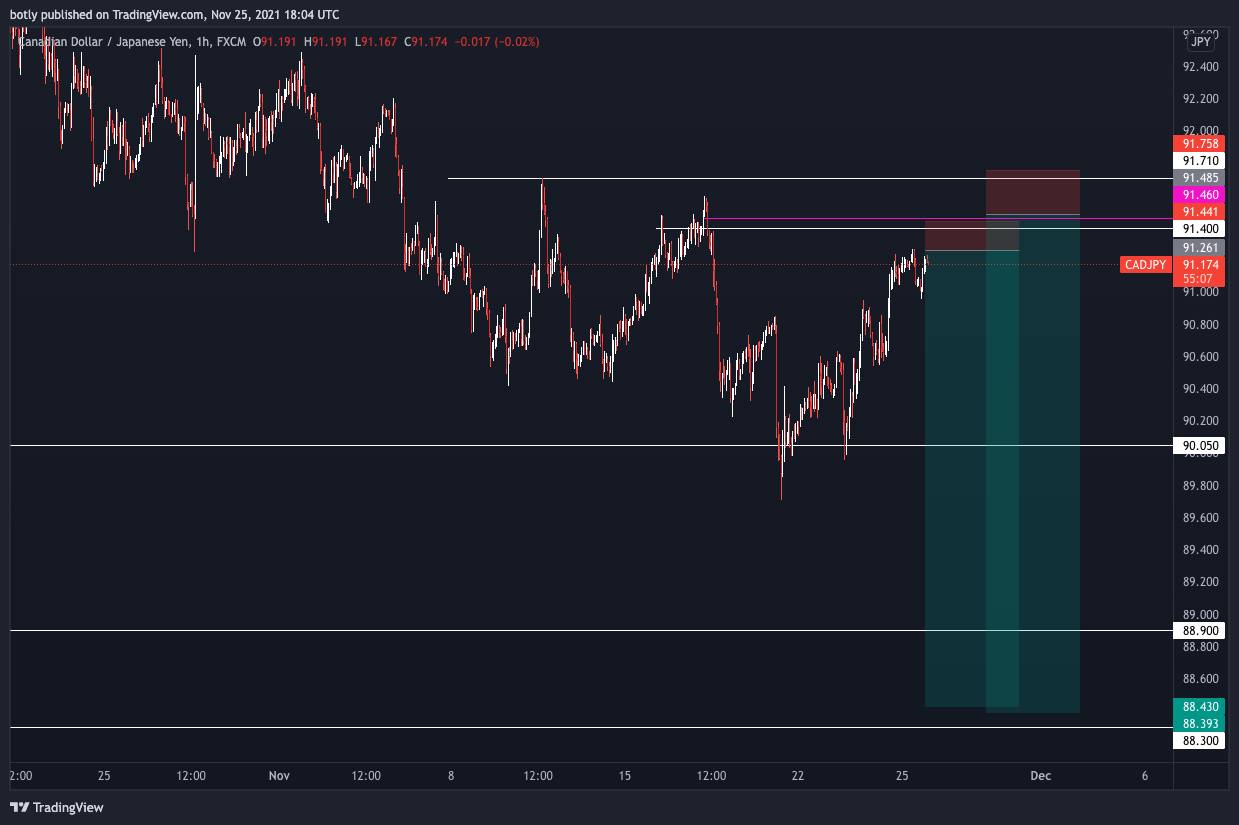Screen dimensions: 1239x825
Task: Click the 89.400 price axis tick
Action: [x=1200, y=550]
